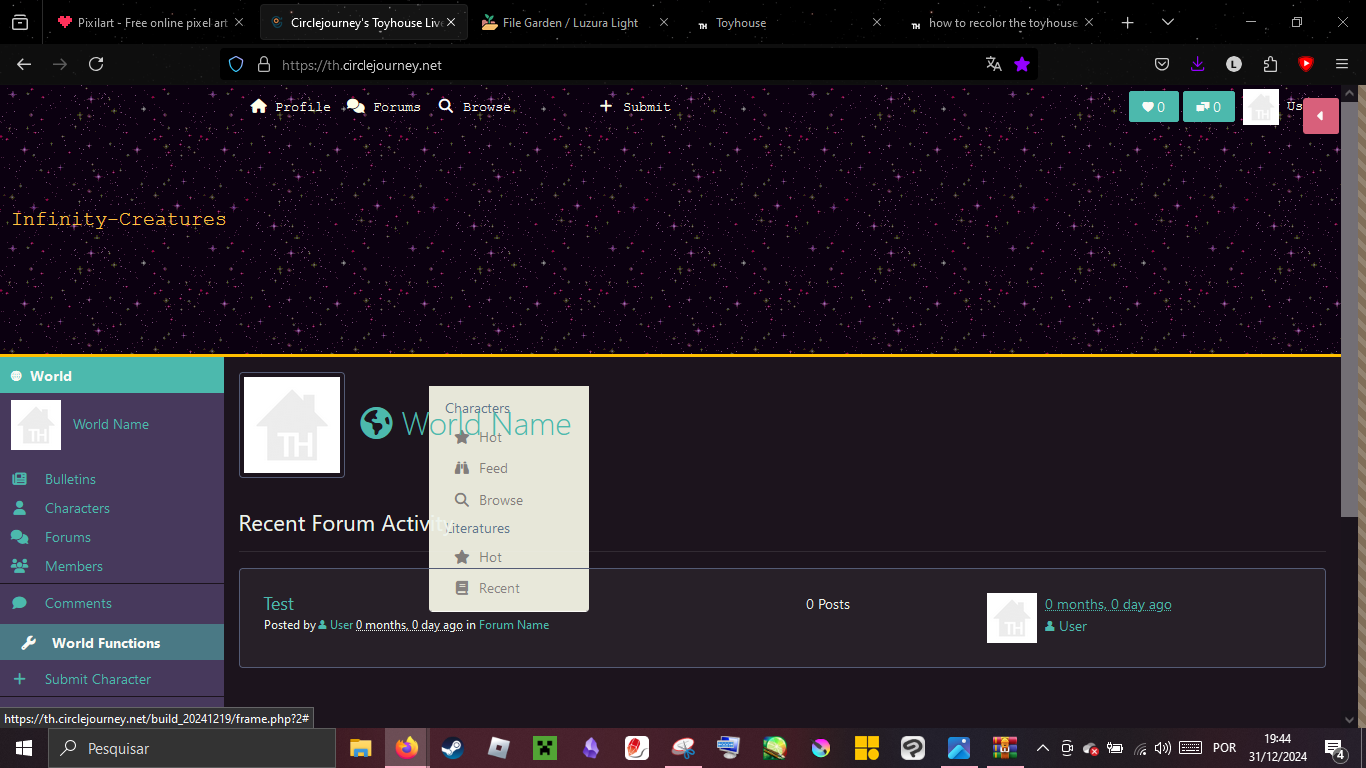Open the Test forum thread

(x=278, y=604)
